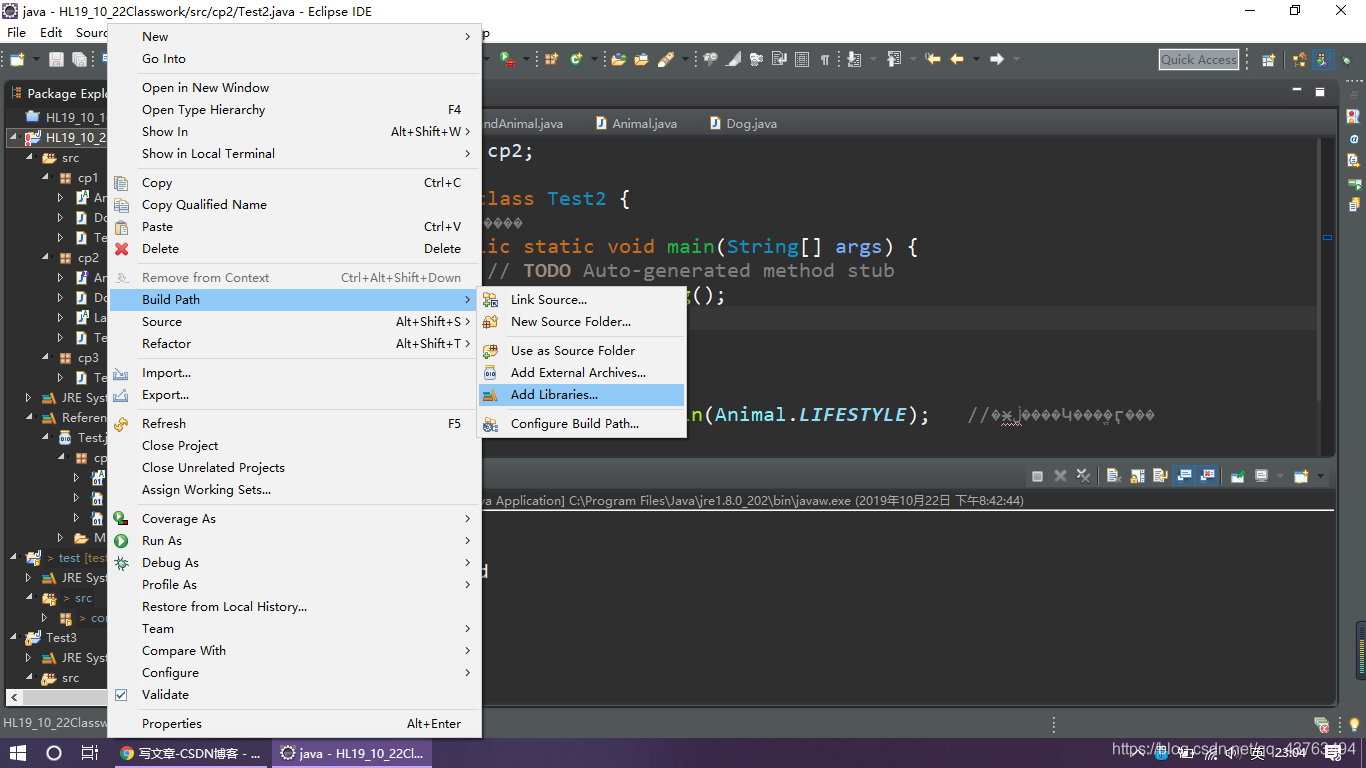Click Properties in the context menu
Viewport: 1366px width, 768px height.
294,724
